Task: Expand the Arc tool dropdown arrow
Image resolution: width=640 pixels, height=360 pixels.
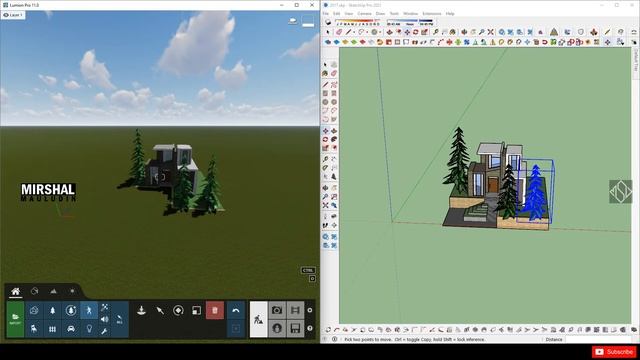Action: tap(367, 32)
